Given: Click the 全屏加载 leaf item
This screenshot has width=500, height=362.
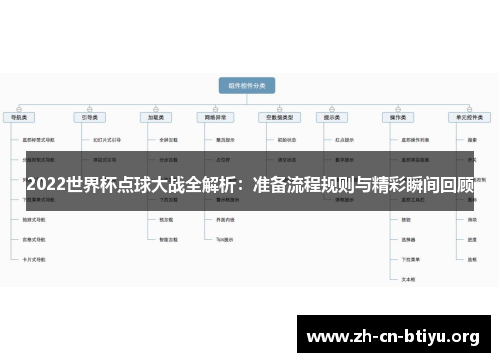Looking at the screenshot, I should click(x=169, y=140).
